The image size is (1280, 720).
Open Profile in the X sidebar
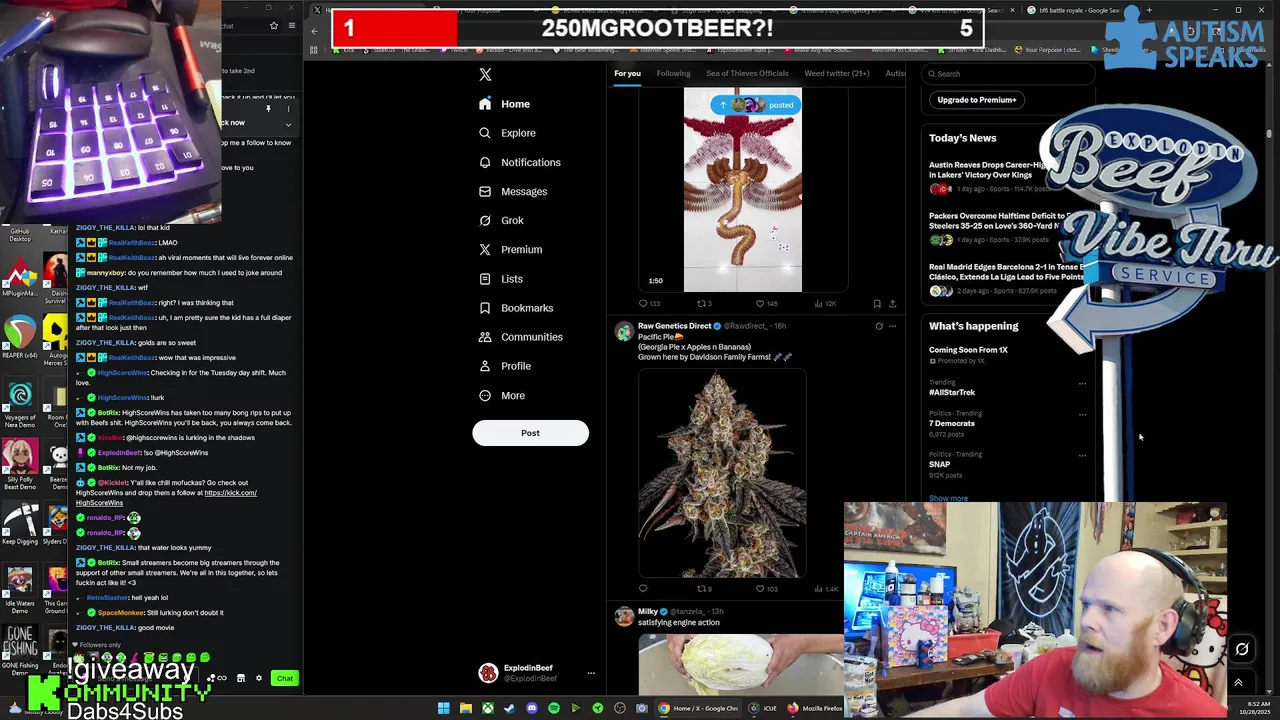505,366
